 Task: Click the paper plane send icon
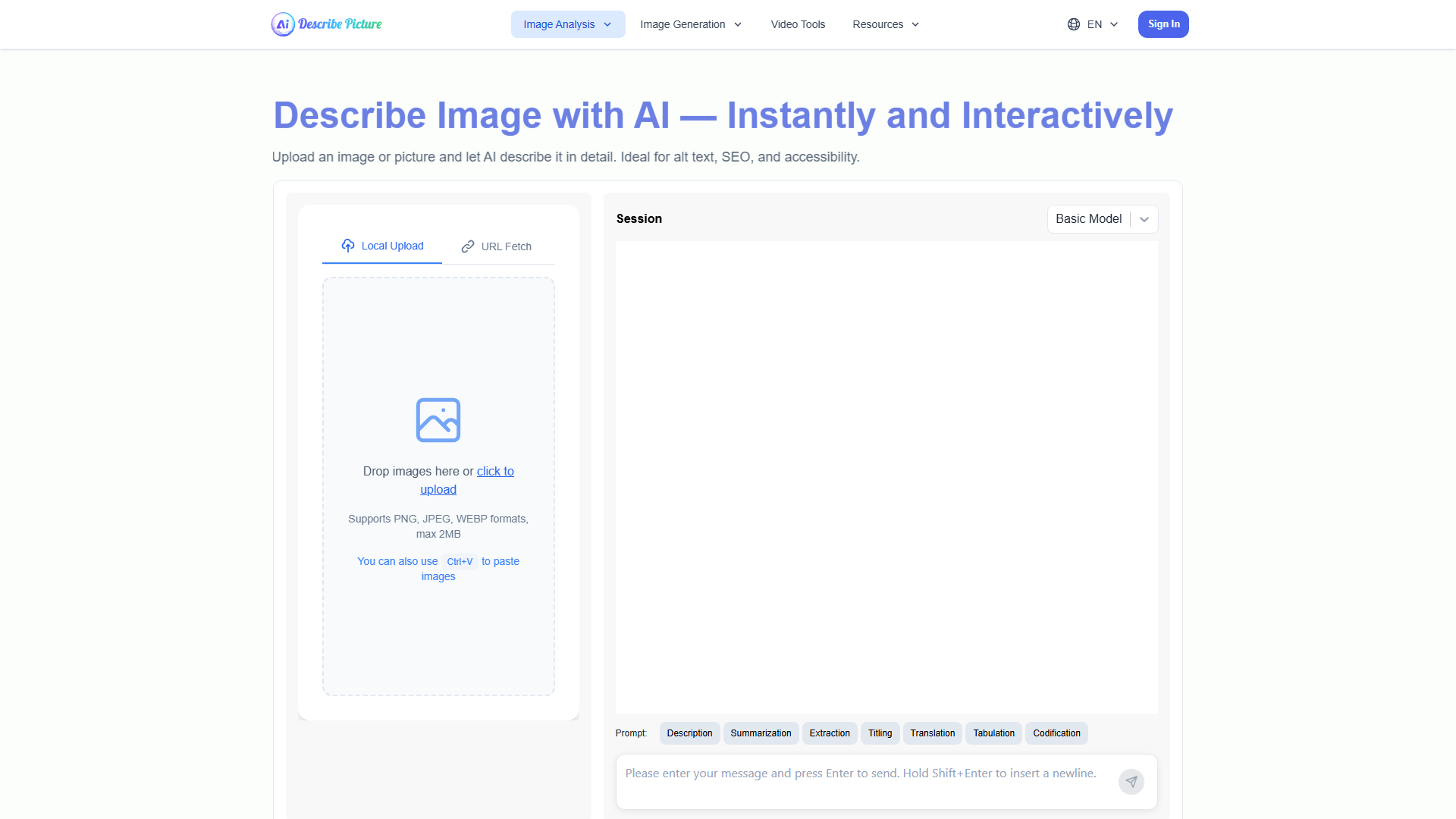click(x=1131, y=782)
